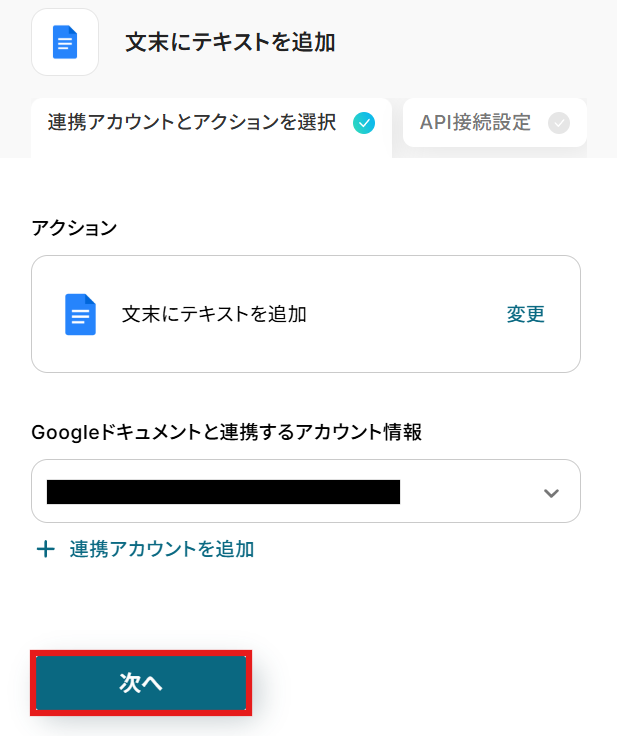The width and height of the screenshot is (617, 736).
Task: Click the Google Docs icon in header
Action: coord(65,42)
